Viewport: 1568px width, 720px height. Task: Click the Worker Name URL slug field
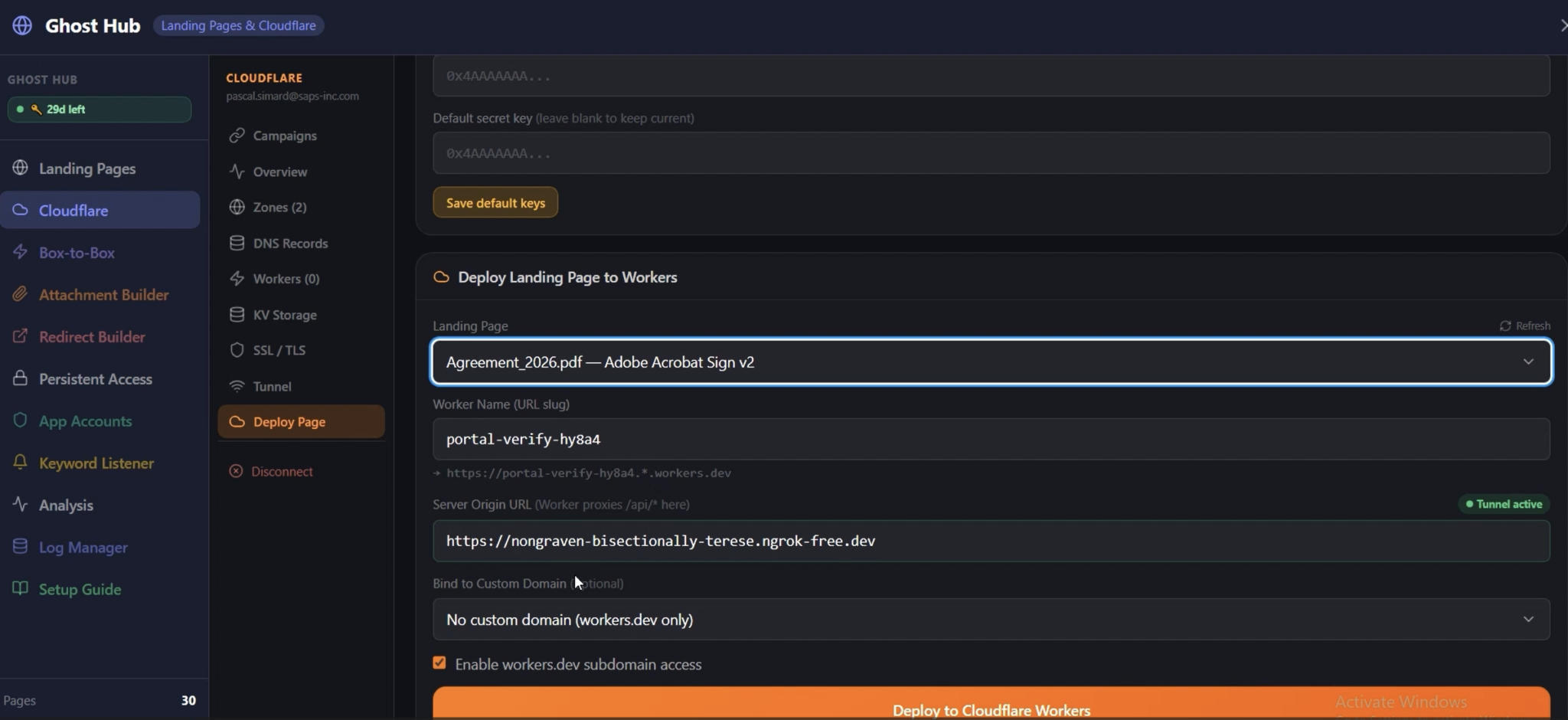point(991,439)
